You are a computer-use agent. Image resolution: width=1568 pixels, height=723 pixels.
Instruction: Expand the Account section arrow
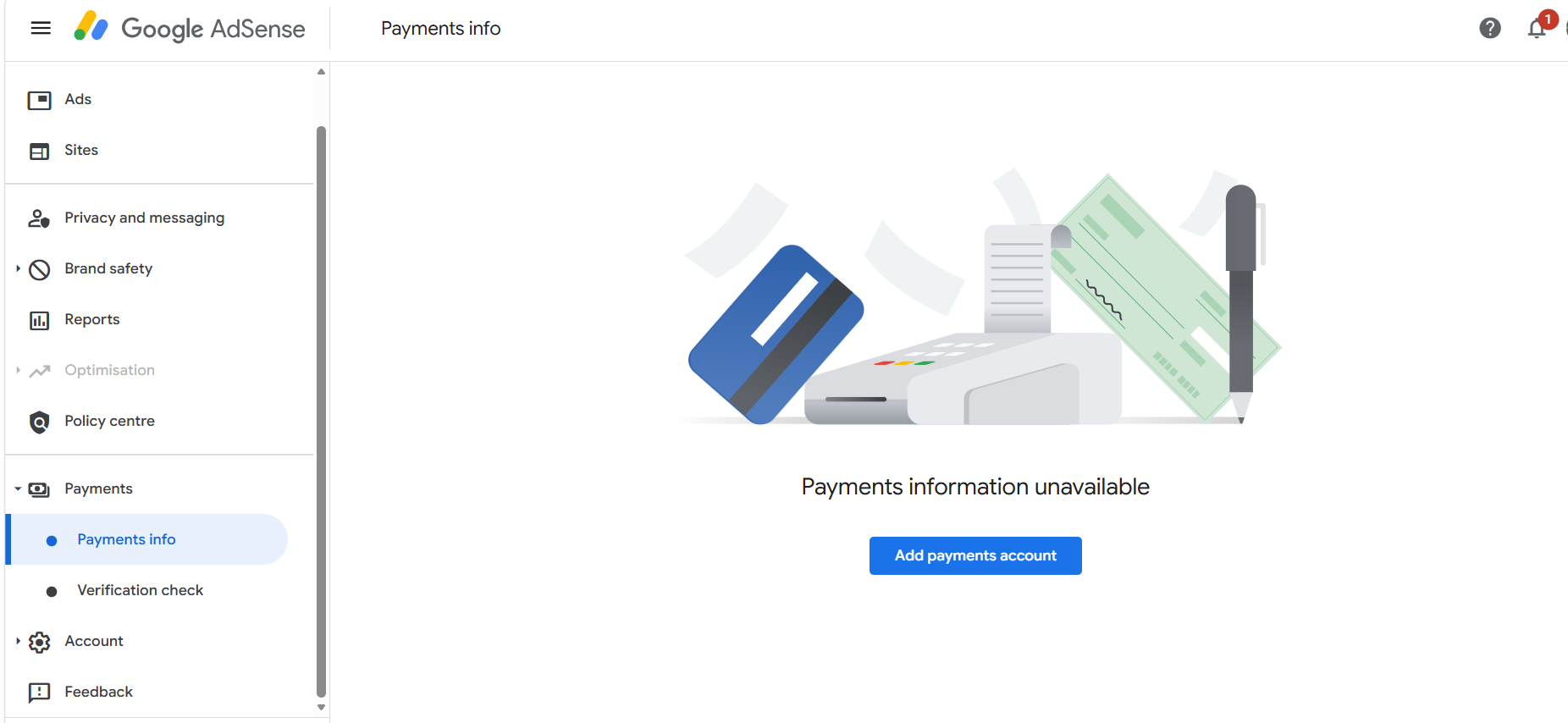(18, 641)
